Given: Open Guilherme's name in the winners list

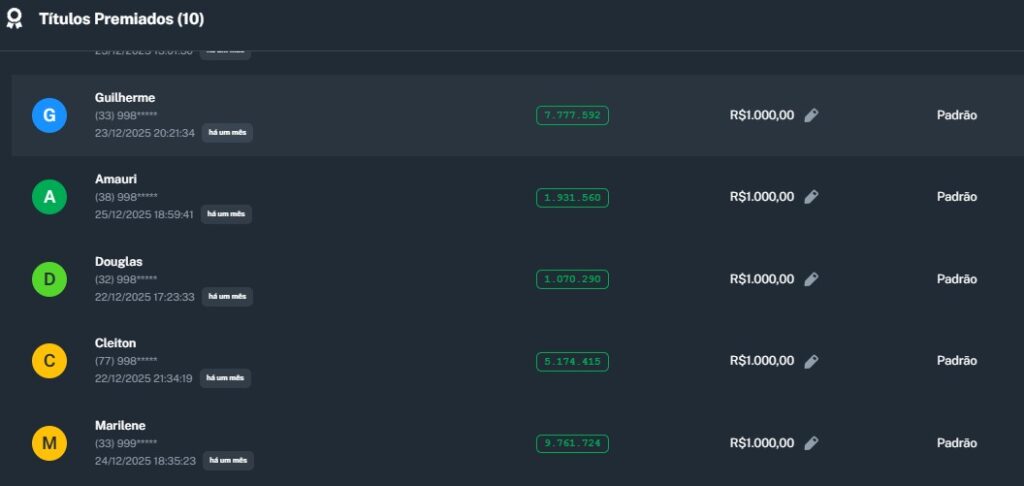Looking at the screenshot, I should coord(125,97).
